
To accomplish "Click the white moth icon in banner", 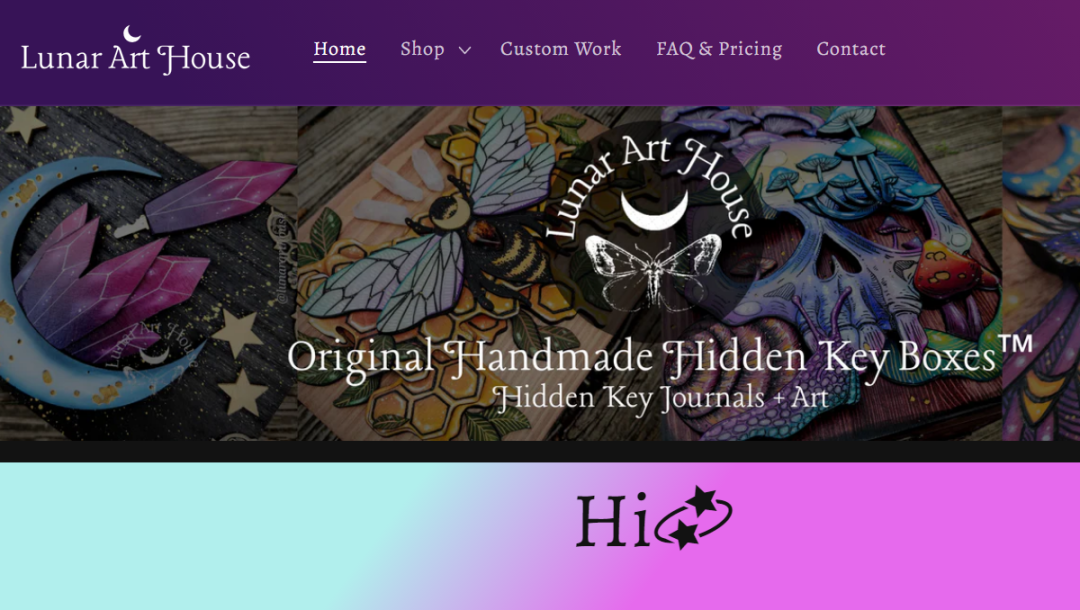I will (653, 271).
